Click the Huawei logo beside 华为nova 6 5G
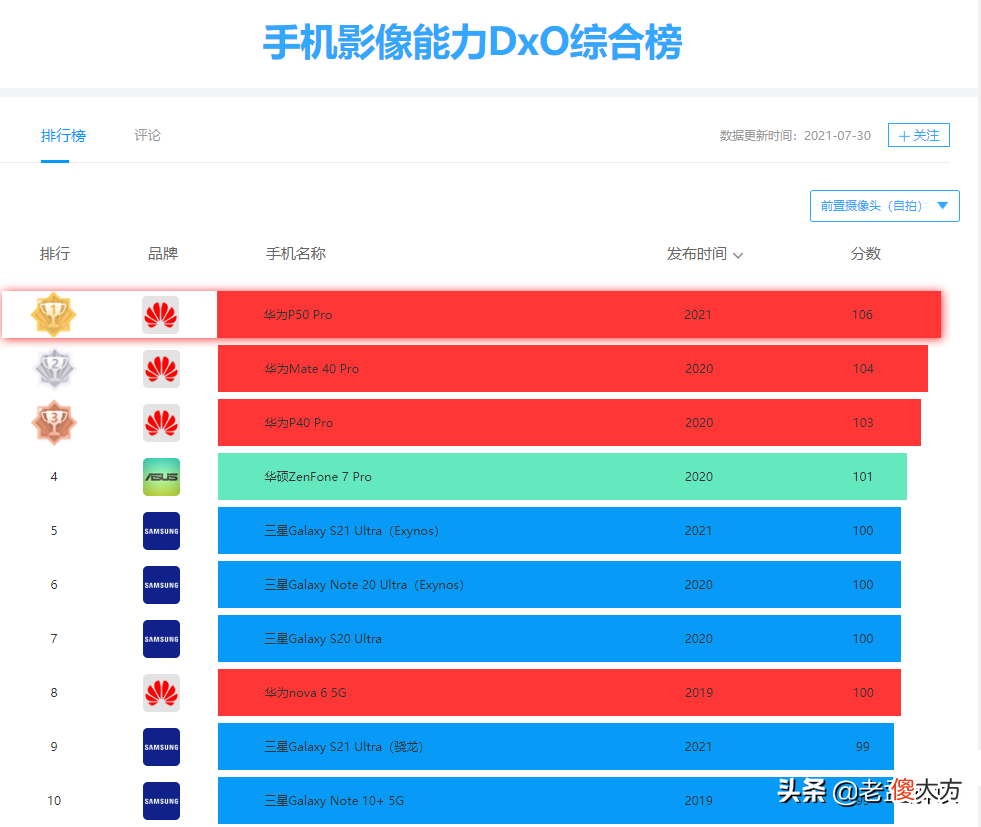Viewport: 981px width, 827px height. click(x=161, y=693)
